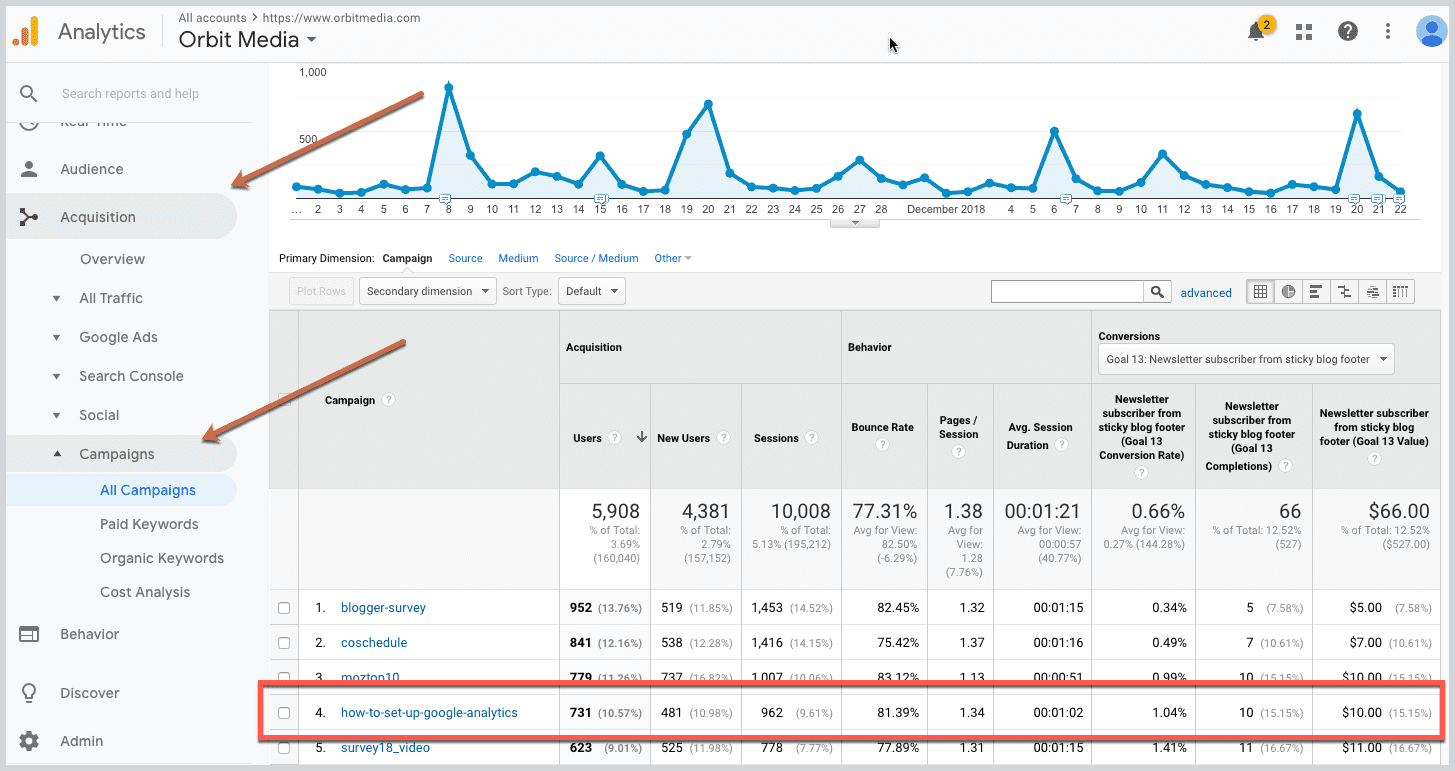Open the how-to-set-up-google-analytics campaign link
This screenshot has width=1455, height=771.
coord(429,713)
